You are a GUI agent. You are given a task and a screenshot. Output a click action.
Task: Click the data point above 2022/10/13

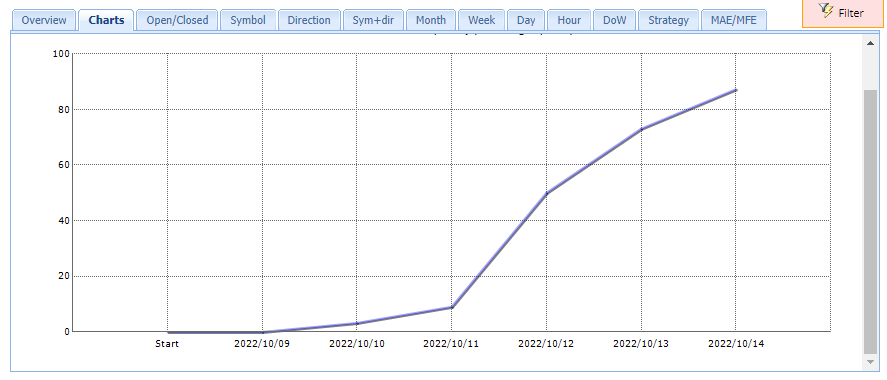(x=641, y=129)
